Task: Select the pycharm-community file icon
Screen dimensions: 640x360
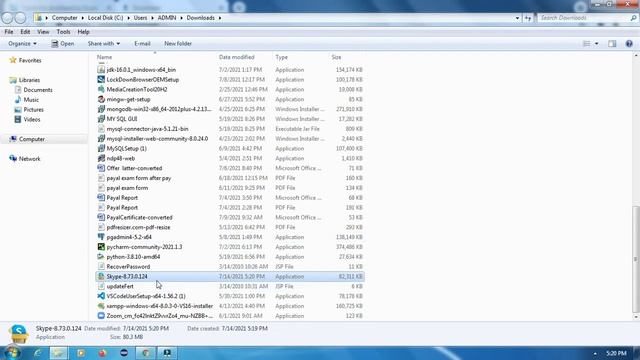Action: coord(101,247)
